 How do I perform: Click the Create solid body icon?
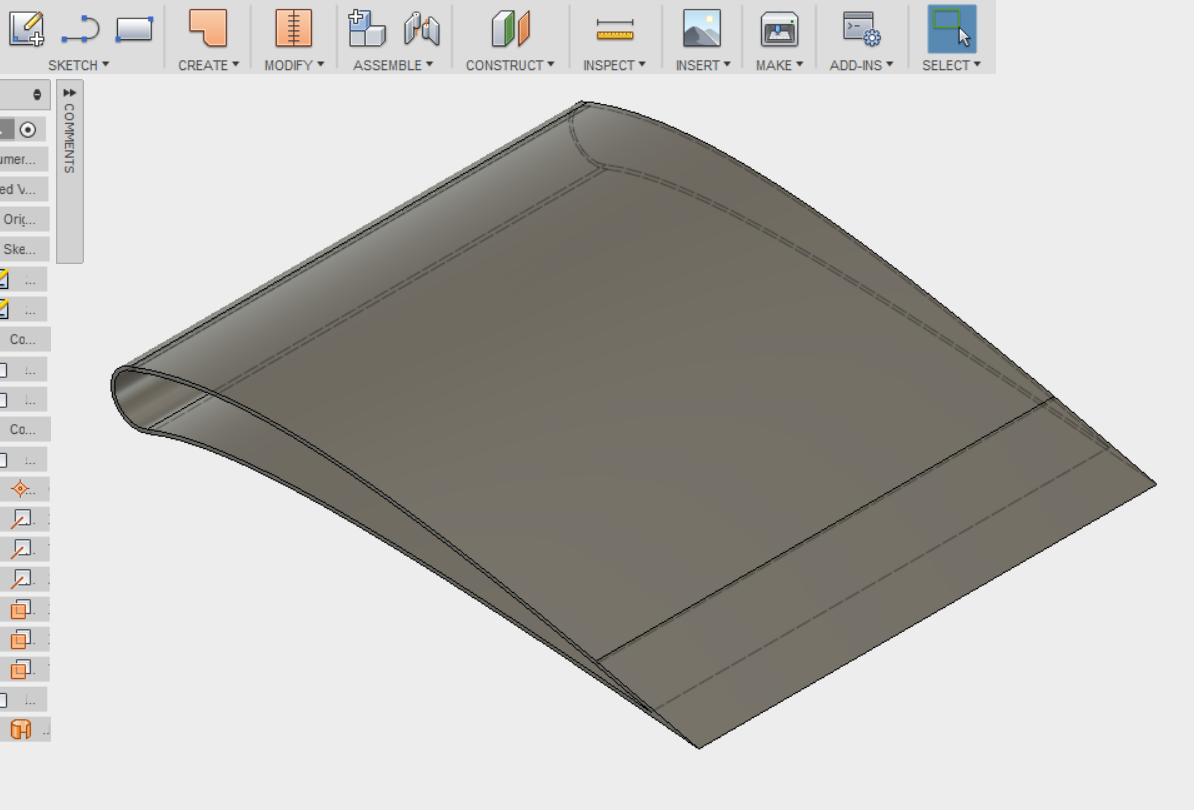pos(208,29)
